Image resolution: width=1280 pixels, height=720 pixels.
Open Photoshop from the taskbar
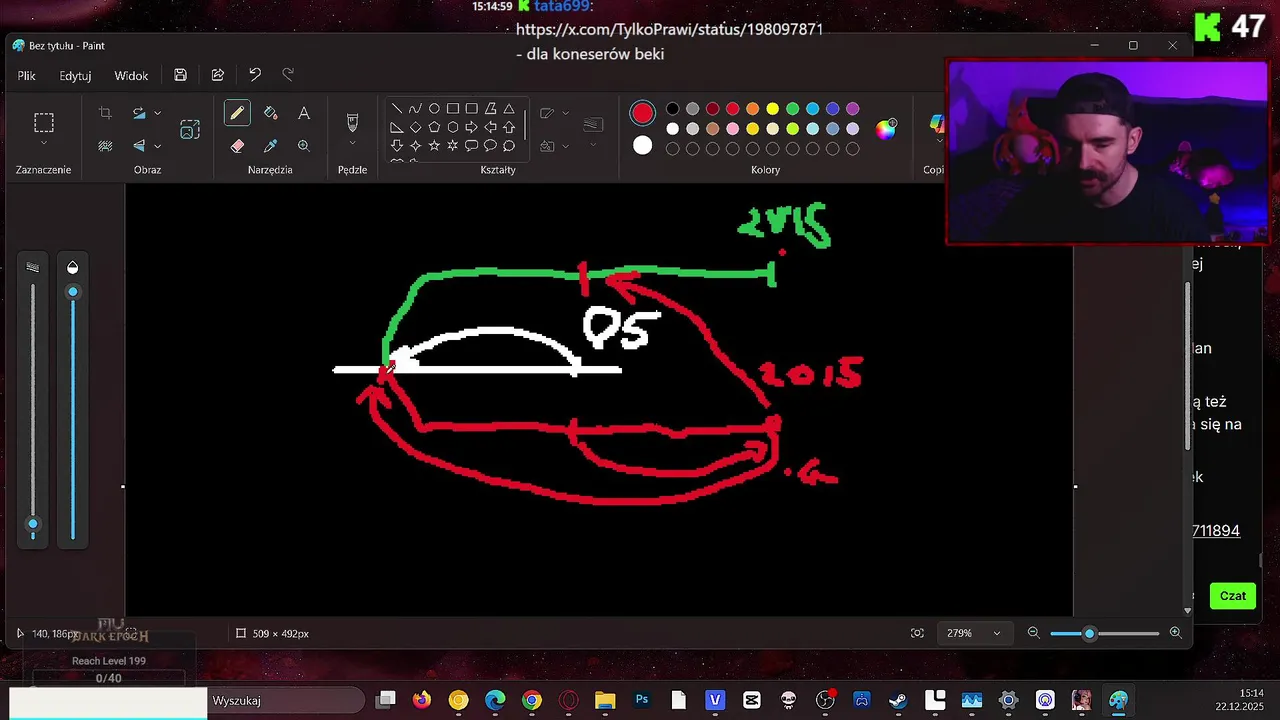[x=642, y=700]
